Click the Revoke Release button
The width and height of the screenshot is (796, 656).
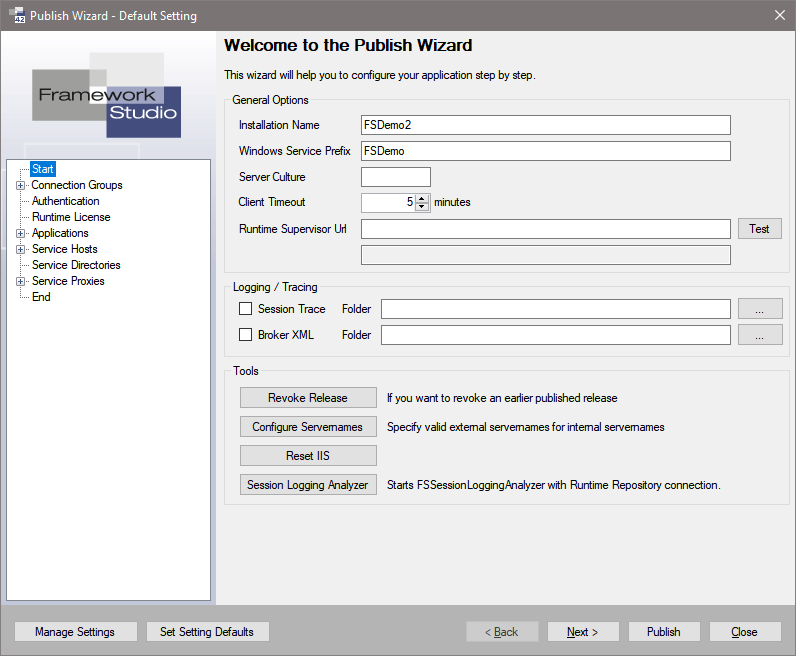click(308, 398)
